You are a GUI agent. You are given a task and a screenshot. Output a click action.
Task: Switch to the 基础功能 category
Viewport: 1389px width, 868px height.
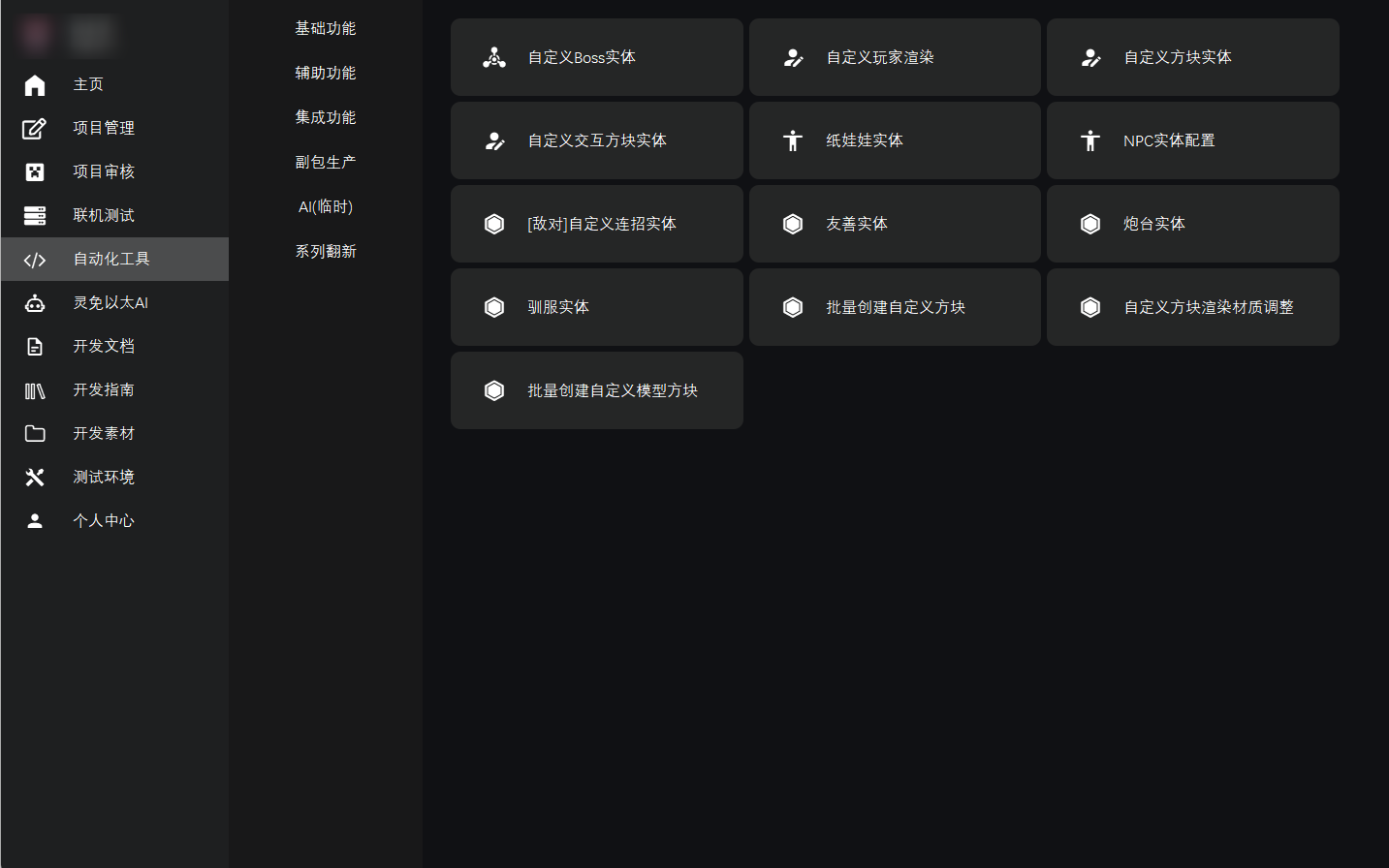pyautogui.click(x=326, y=29)
